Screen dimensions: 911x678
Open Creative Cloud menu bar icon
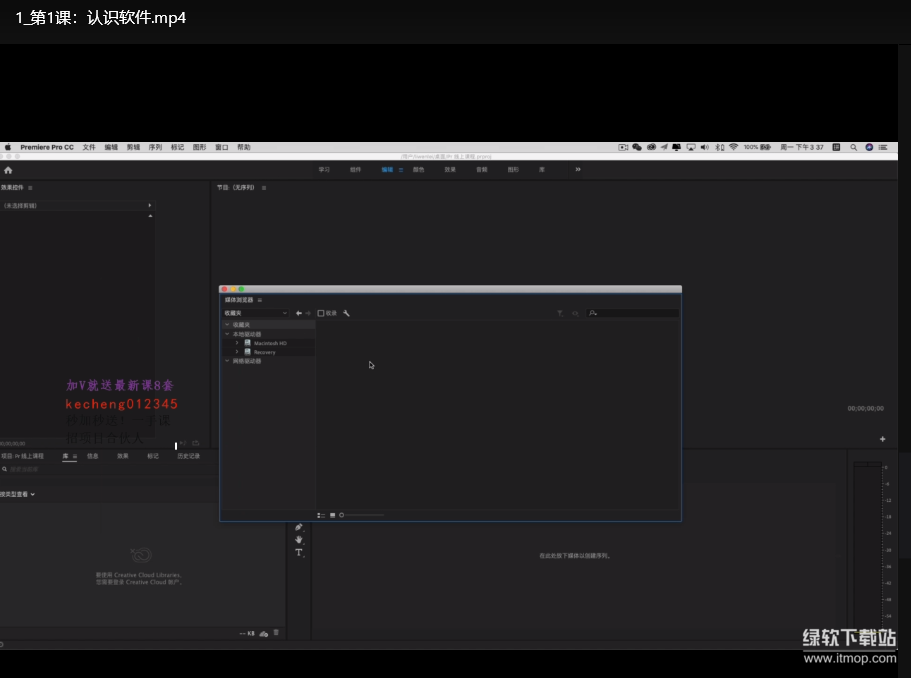click(651, 148)
